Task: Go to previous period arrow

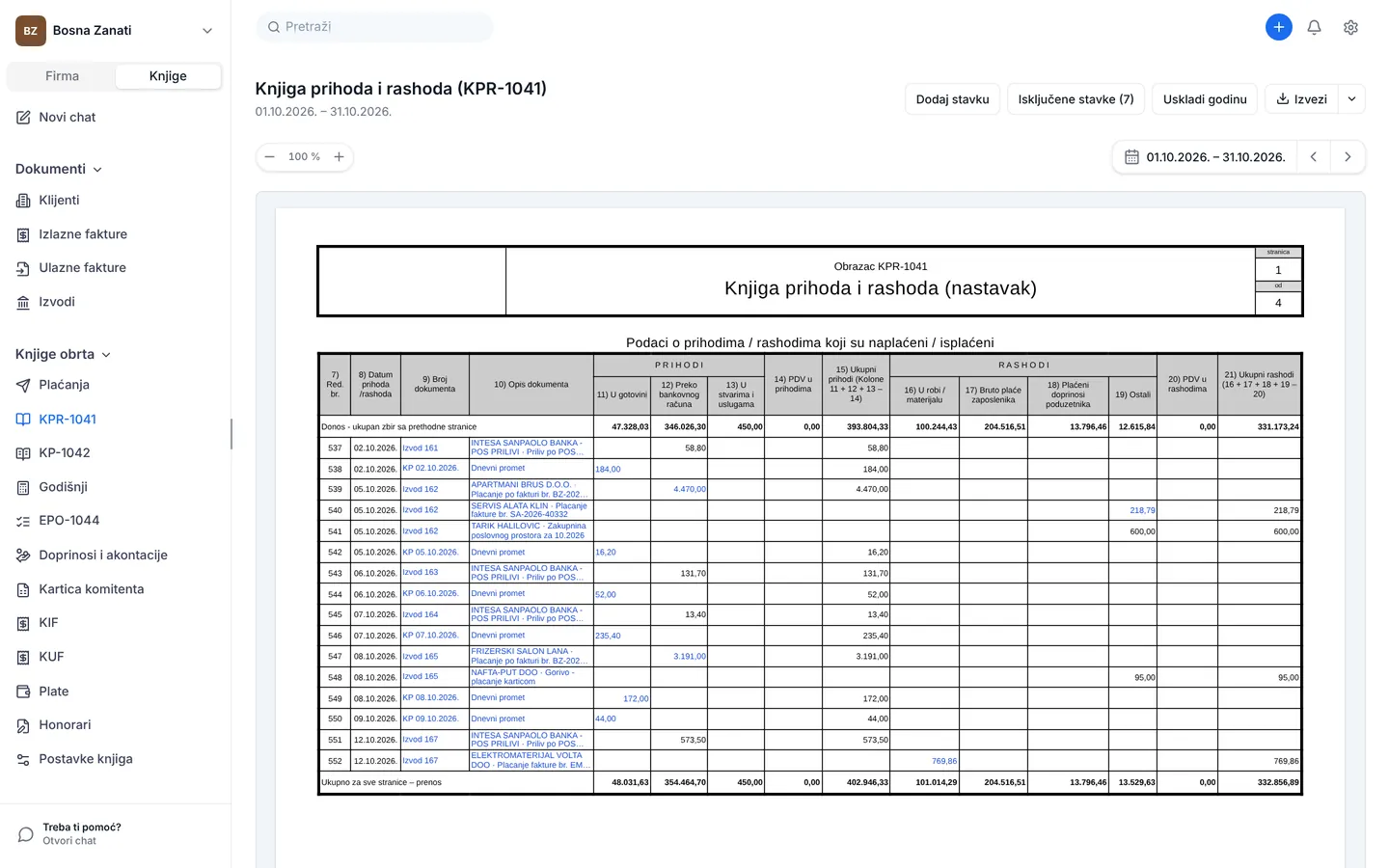Action: click(1313, 157)
